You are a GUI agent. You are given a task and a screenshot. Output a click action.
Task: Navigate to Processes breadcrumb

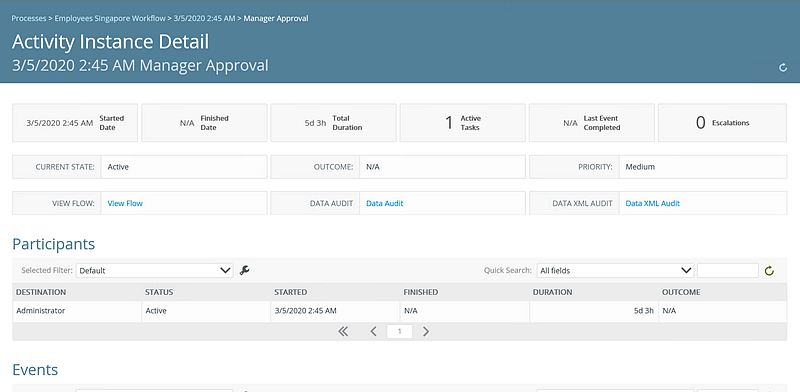[29, 18]
